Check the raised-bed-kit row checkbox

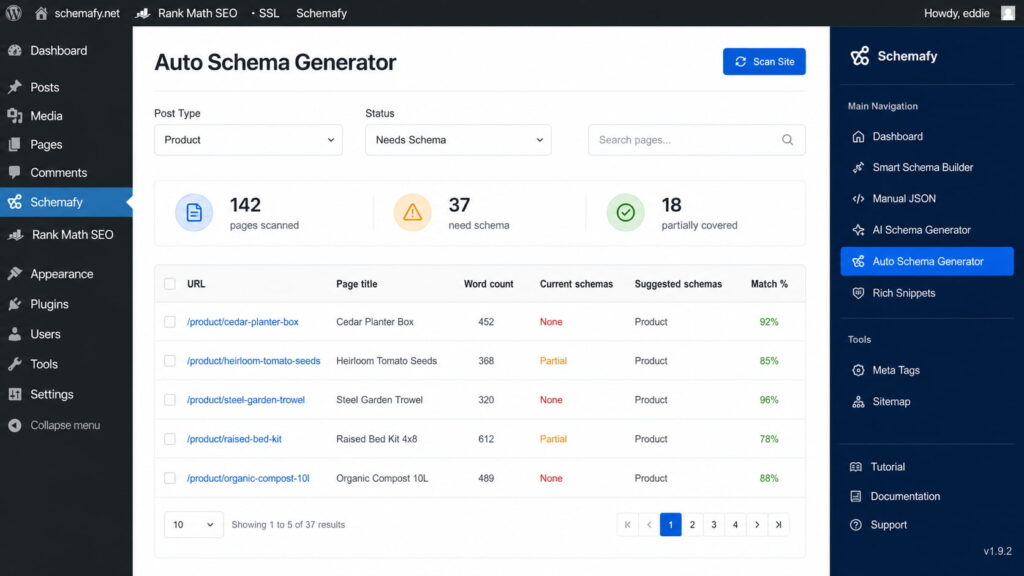pyautogui.click(x=170, y=439)
